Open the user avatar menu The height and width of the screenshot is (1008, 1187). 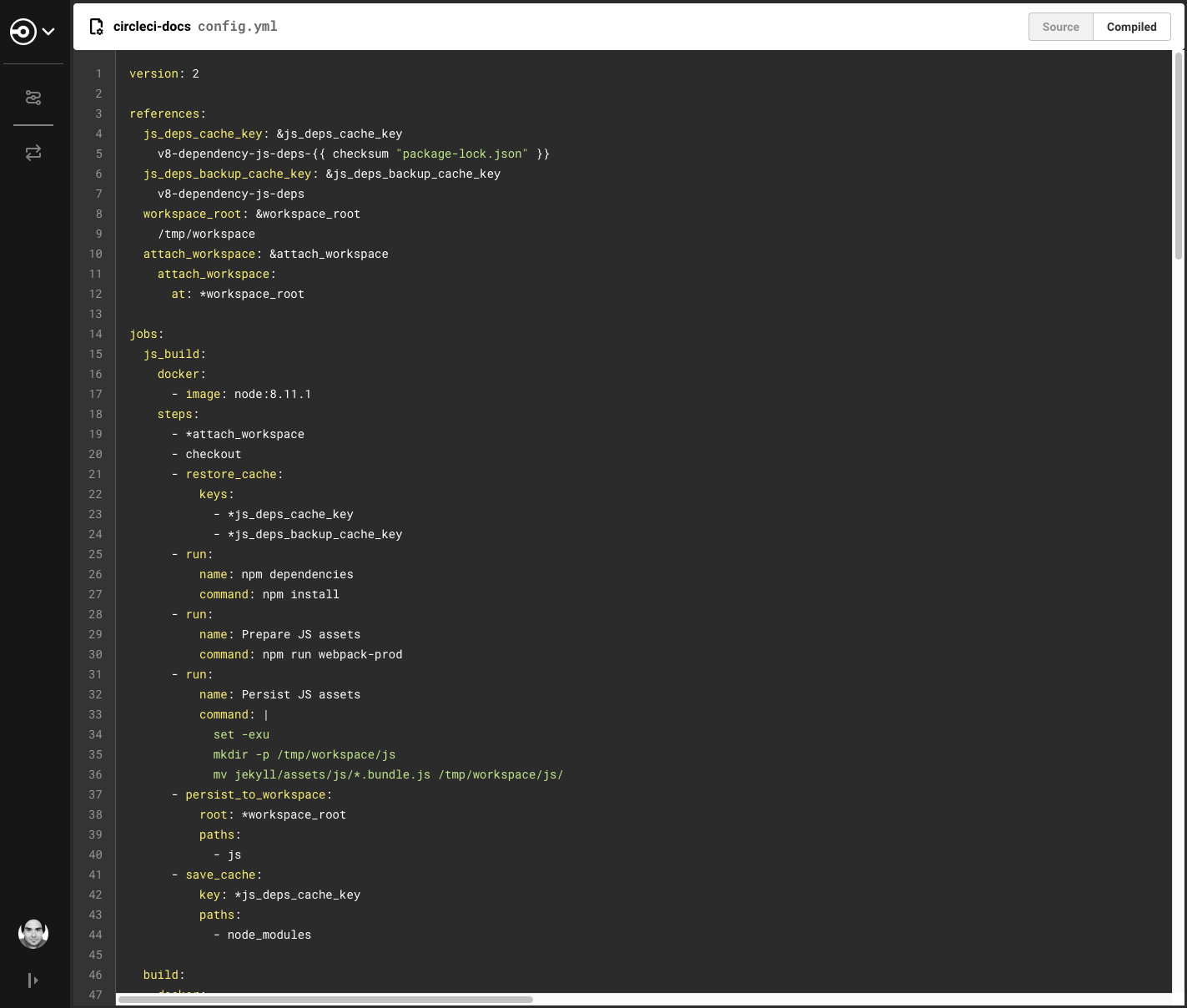(33, 934)
